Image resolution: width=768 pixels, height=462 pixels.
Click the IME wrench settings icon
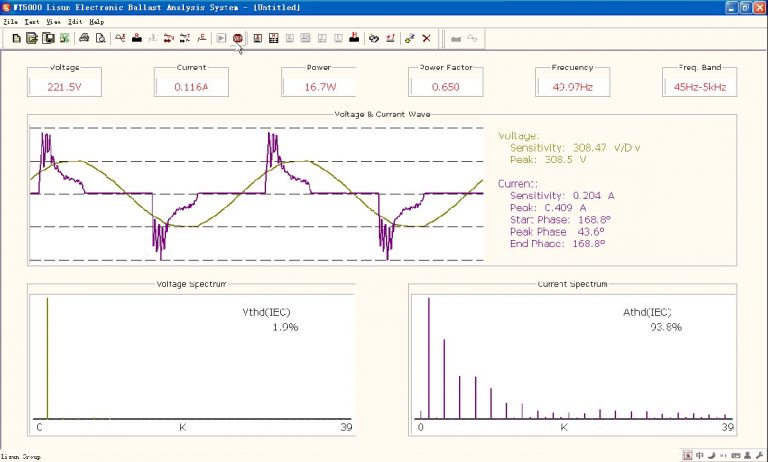click(x=759, y=456)
